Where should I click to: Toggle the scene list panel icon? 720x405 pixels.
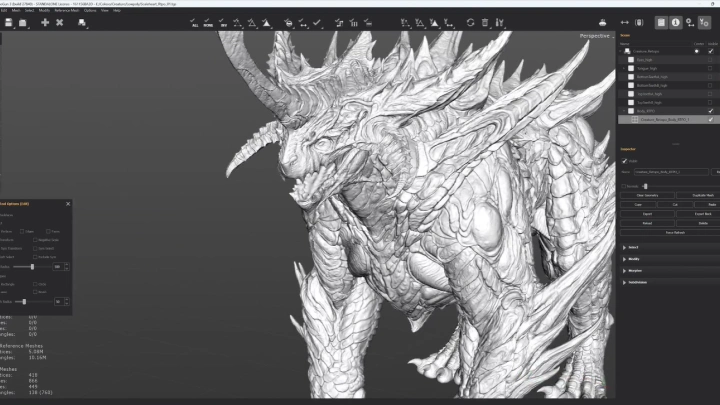tap(661, 22)
